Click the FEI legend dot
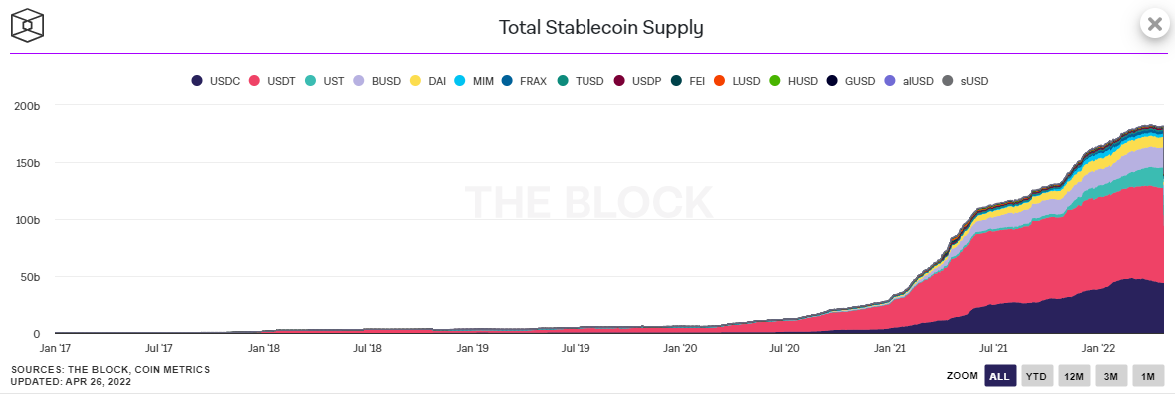The image size is (1175, 397). 675,81
